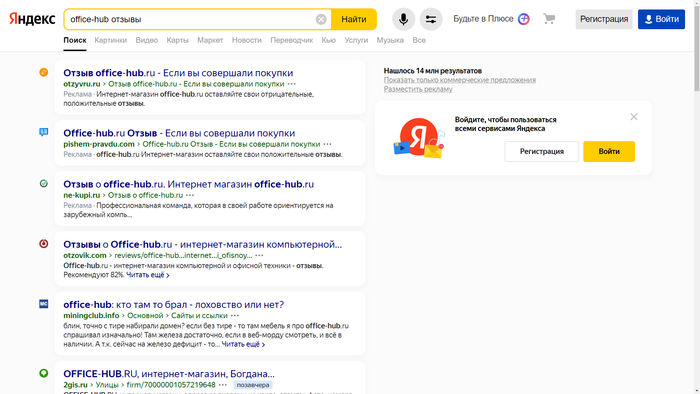The height and width of the screenshot is (394, 700).
Task: Click the Яндекс logo
Action: [x=32, y=19]
